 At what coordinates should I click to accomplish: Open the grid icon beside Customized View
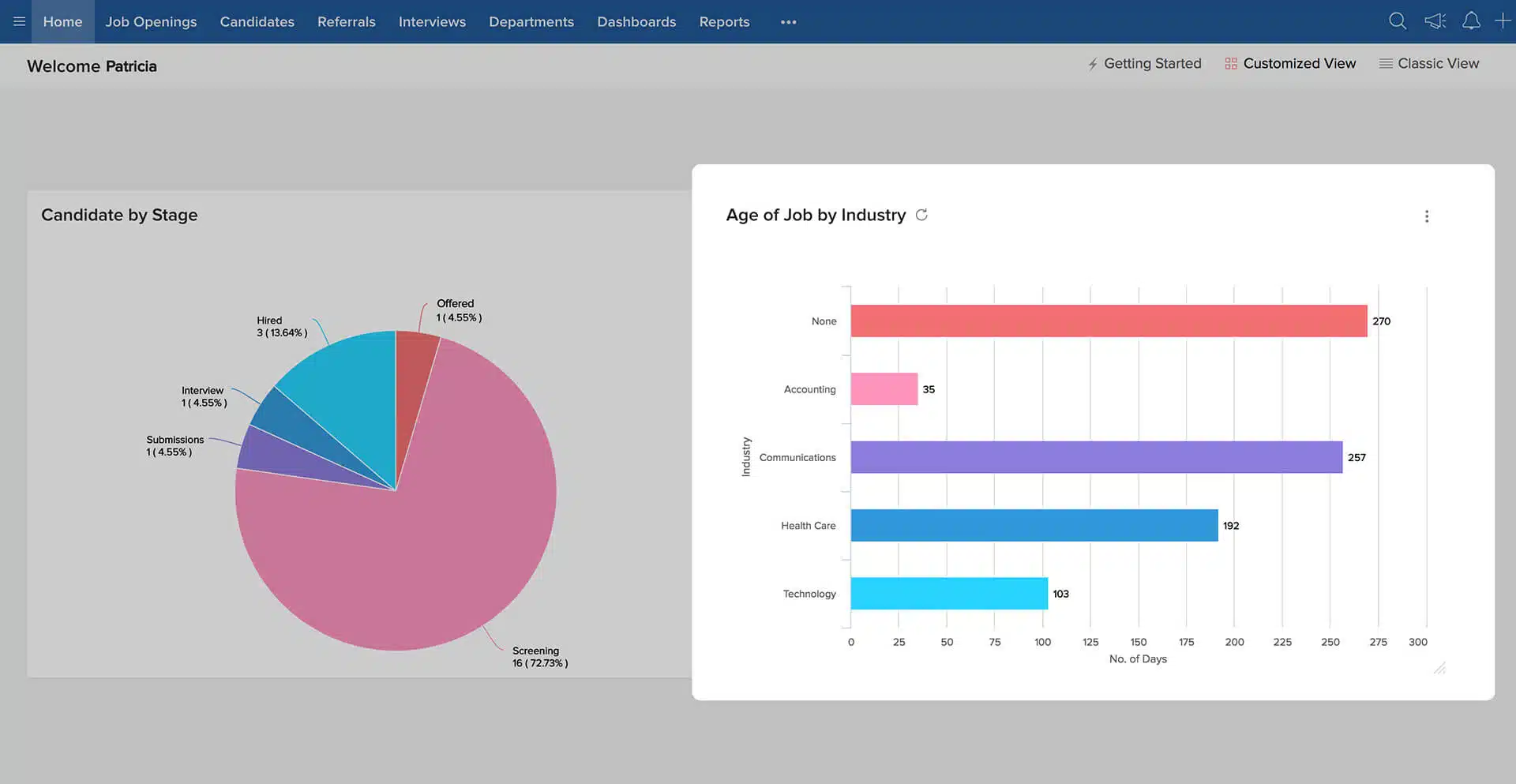tap(1230, 63)
